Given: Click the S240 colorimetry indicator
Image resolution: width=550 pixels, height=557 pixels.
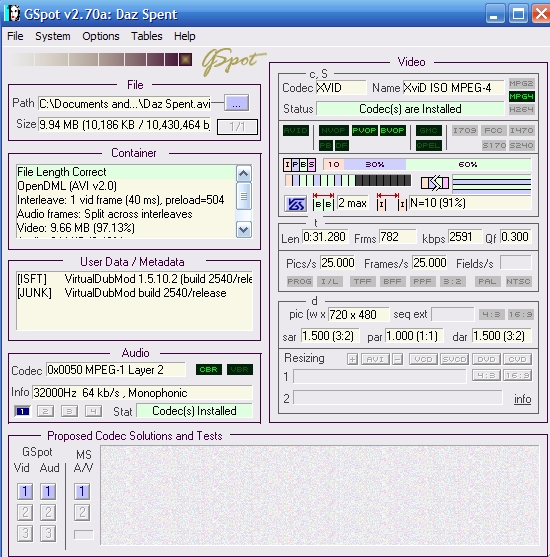Looking at the screenshot, I should pos(521,145).
